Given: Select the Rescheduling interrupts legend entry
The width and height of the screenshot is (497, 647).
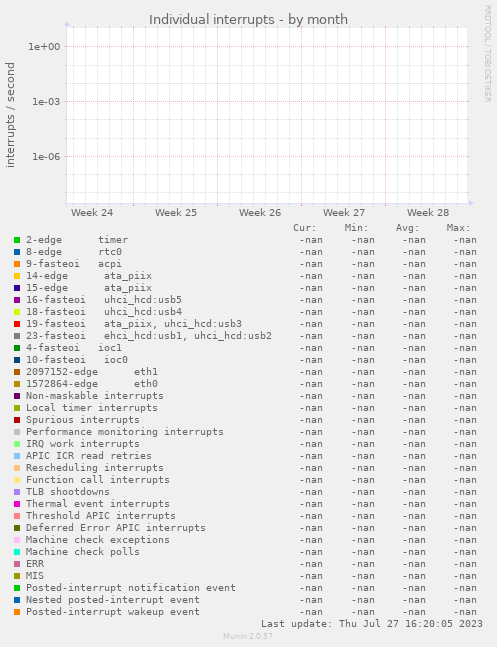Looking at the screenshot, I should pos(95,468).
